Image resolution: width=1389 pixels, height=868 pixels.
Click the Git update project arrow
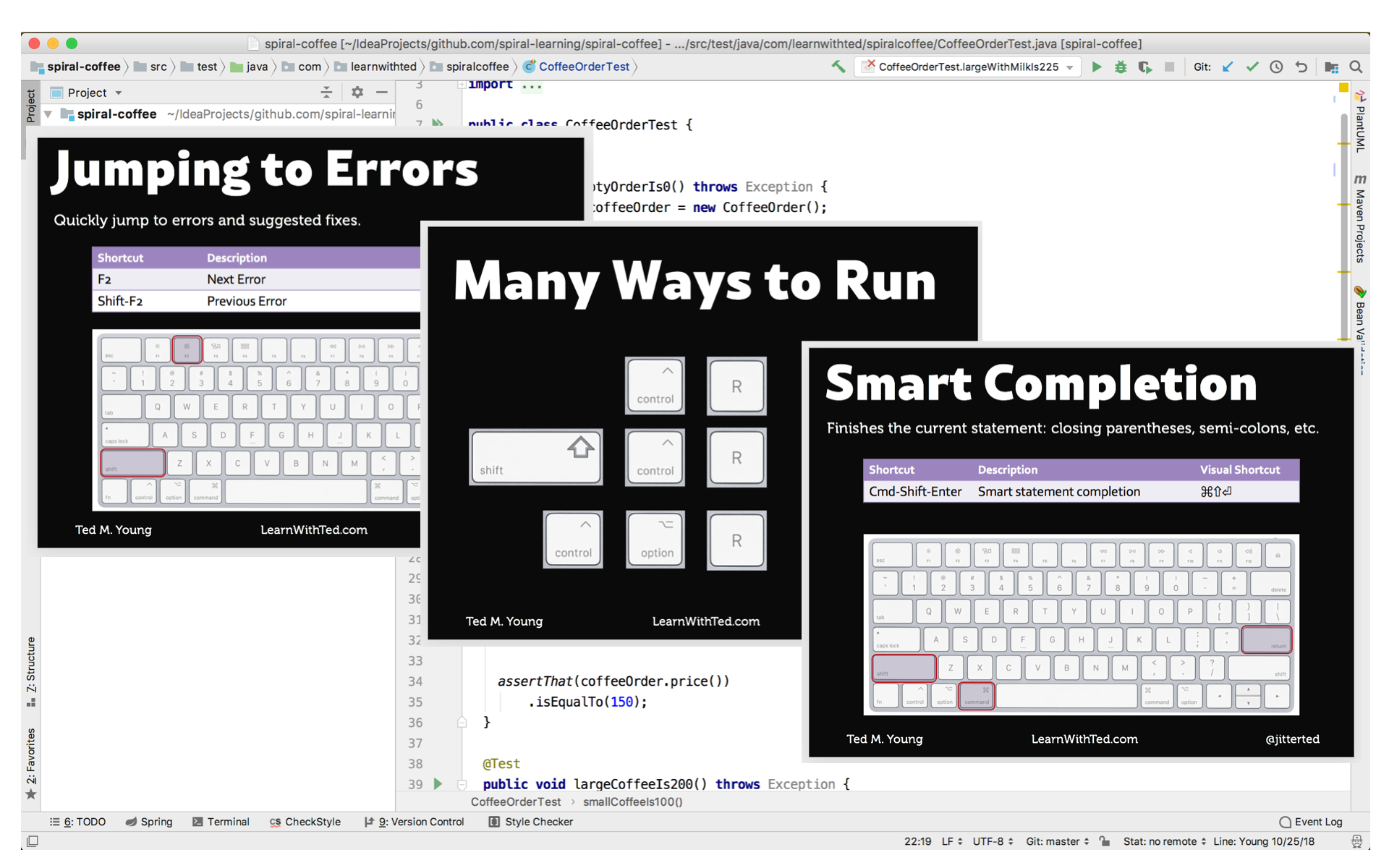pos(1228,67)
